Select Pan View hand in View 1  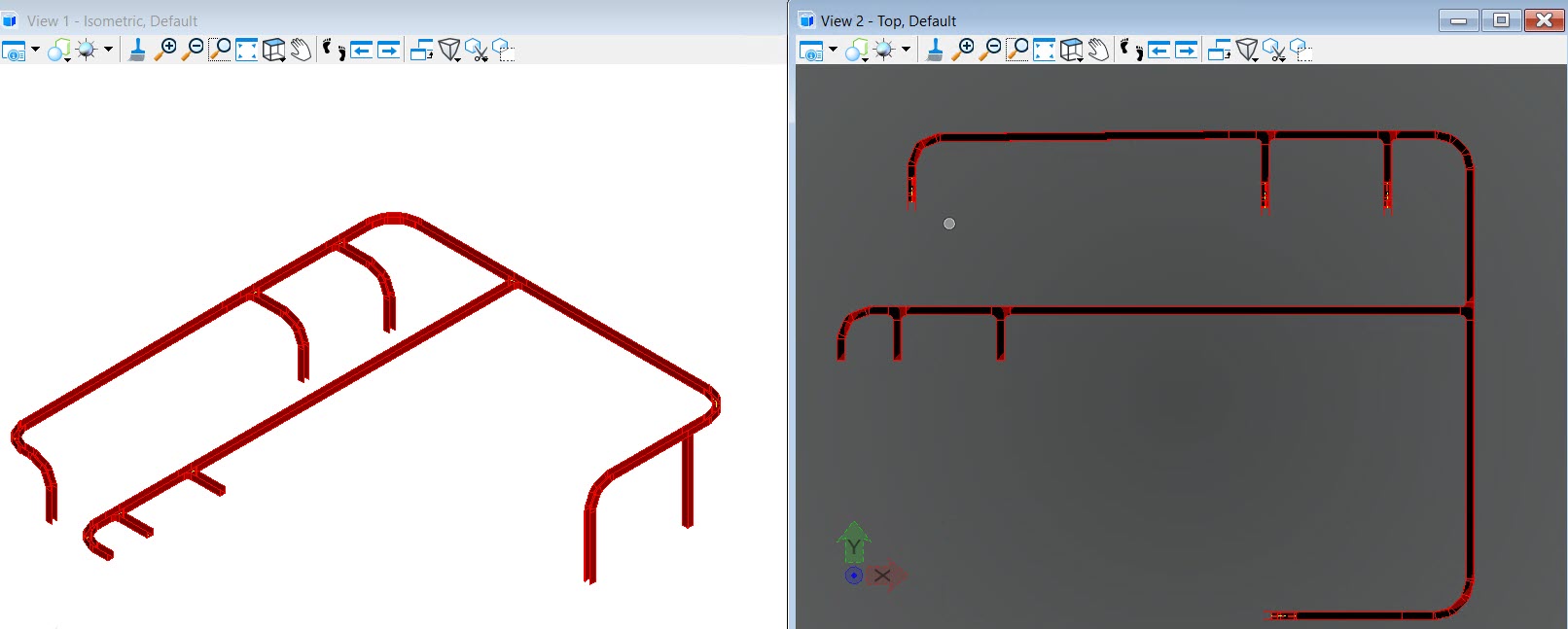[x=301, y=51]
